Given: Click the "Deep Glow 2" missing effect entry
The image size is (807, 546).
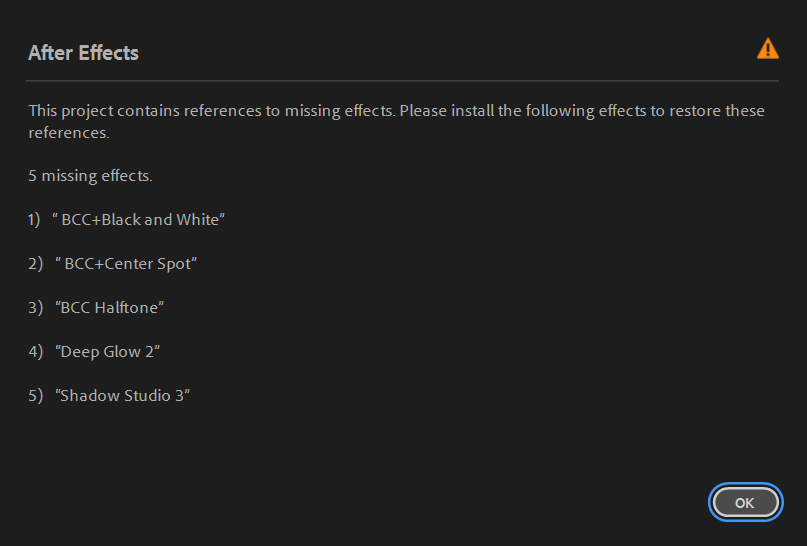Looking at the screenshot, I should (108, 352).
